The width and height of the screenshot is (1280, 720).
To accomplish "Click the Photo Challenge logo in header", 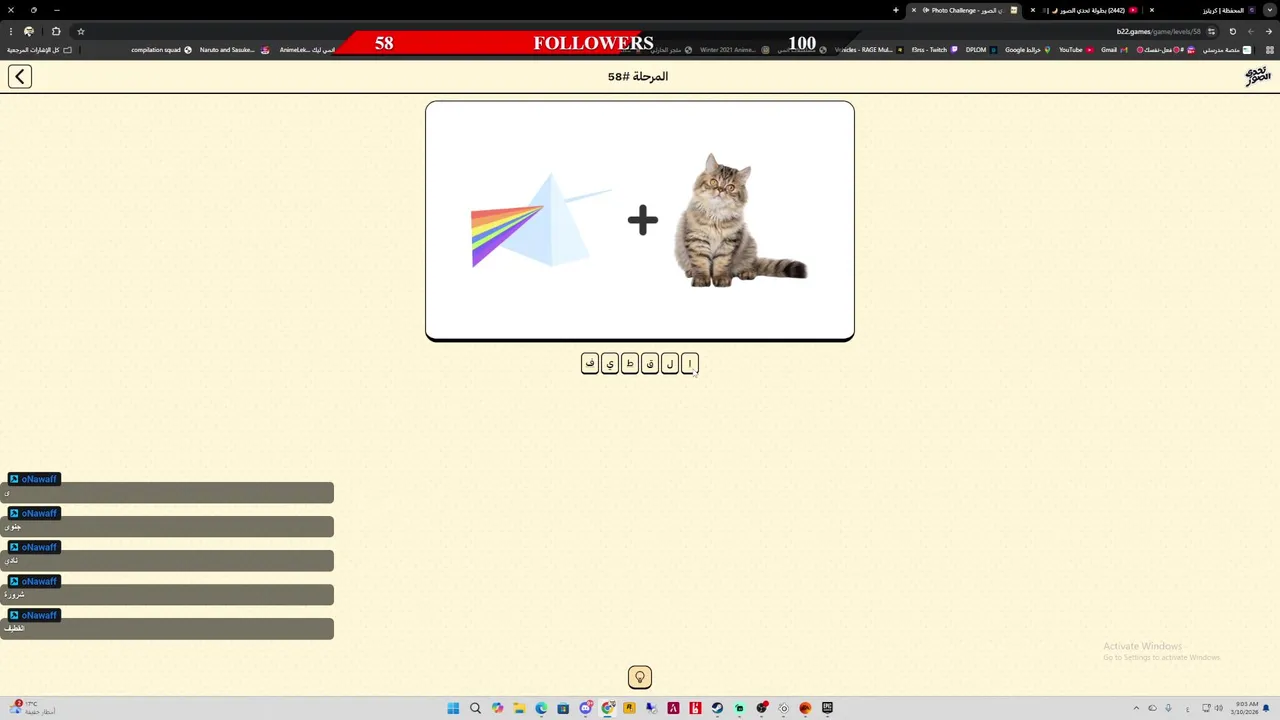I will pos(1257,76).
